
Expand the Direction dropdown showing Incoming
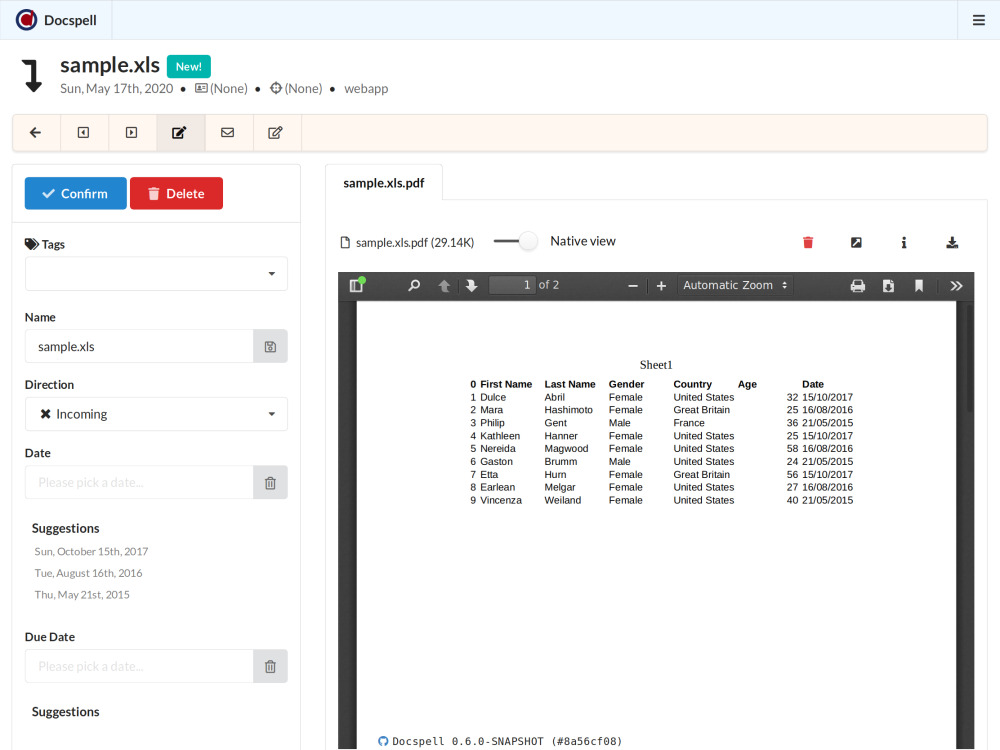tap(156, 414)
